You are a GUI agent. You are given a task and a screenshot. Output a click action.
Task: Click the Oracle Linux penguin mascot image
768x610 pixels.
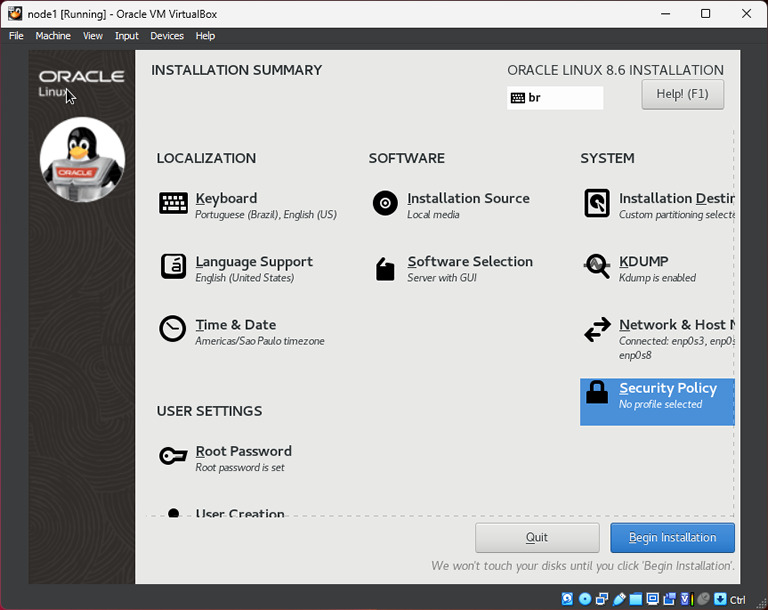(82, 159)
